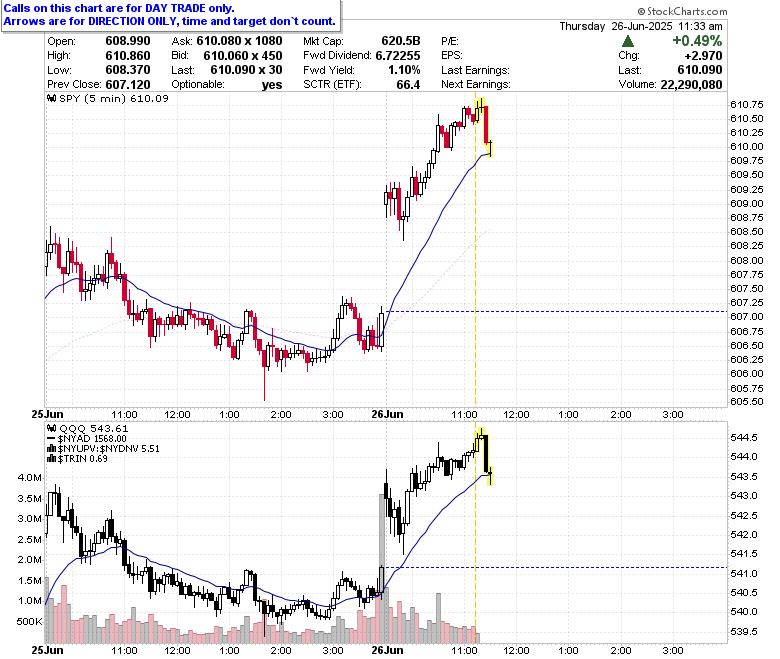Click the blue dashed line on QQQ panel
Viewport: 780px width, 659px height.
click(557, 567)
